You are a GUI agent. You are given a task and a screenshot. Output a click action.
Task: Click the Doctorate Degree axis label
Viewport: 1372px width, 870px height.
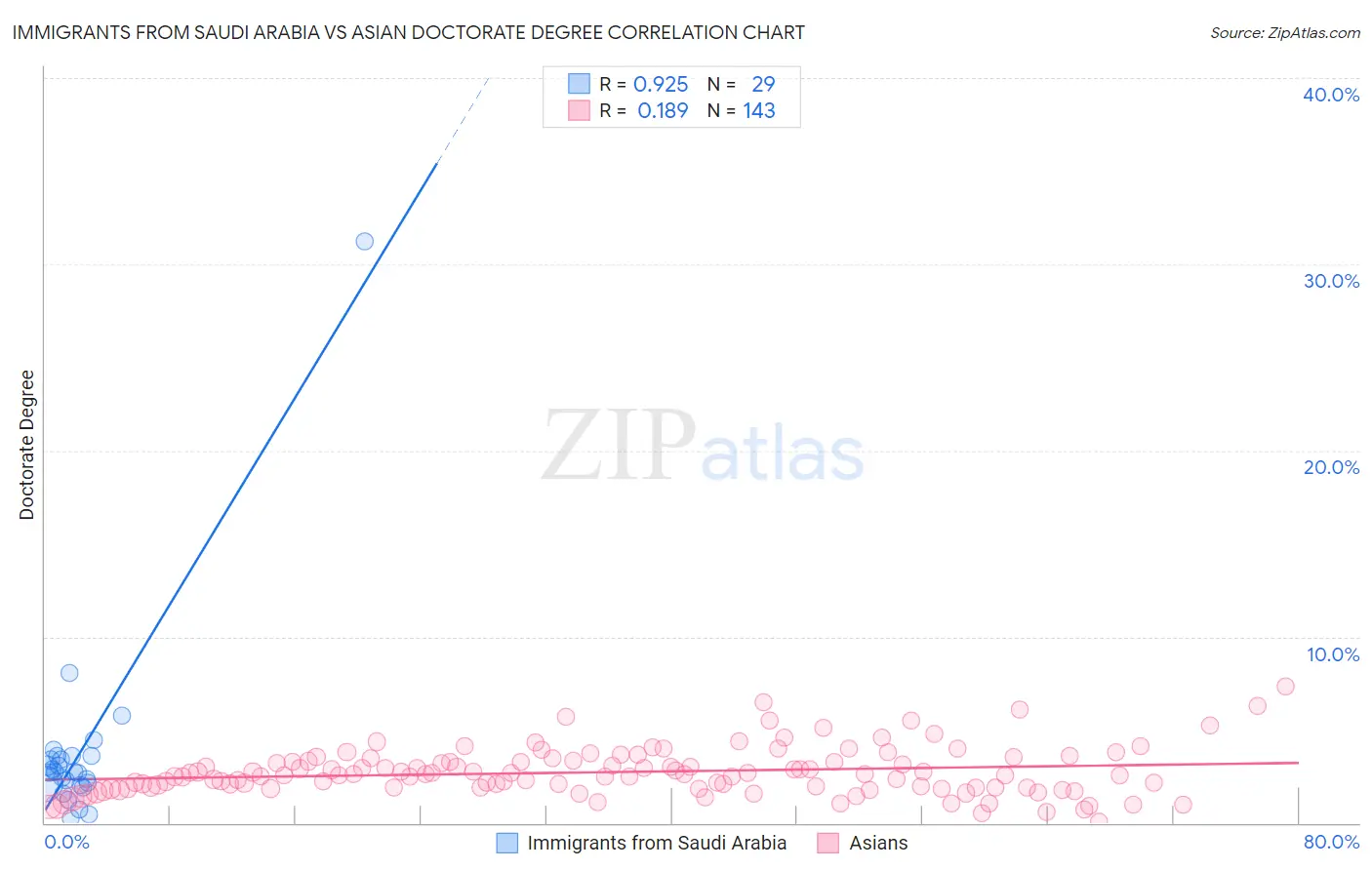point(26,445)
